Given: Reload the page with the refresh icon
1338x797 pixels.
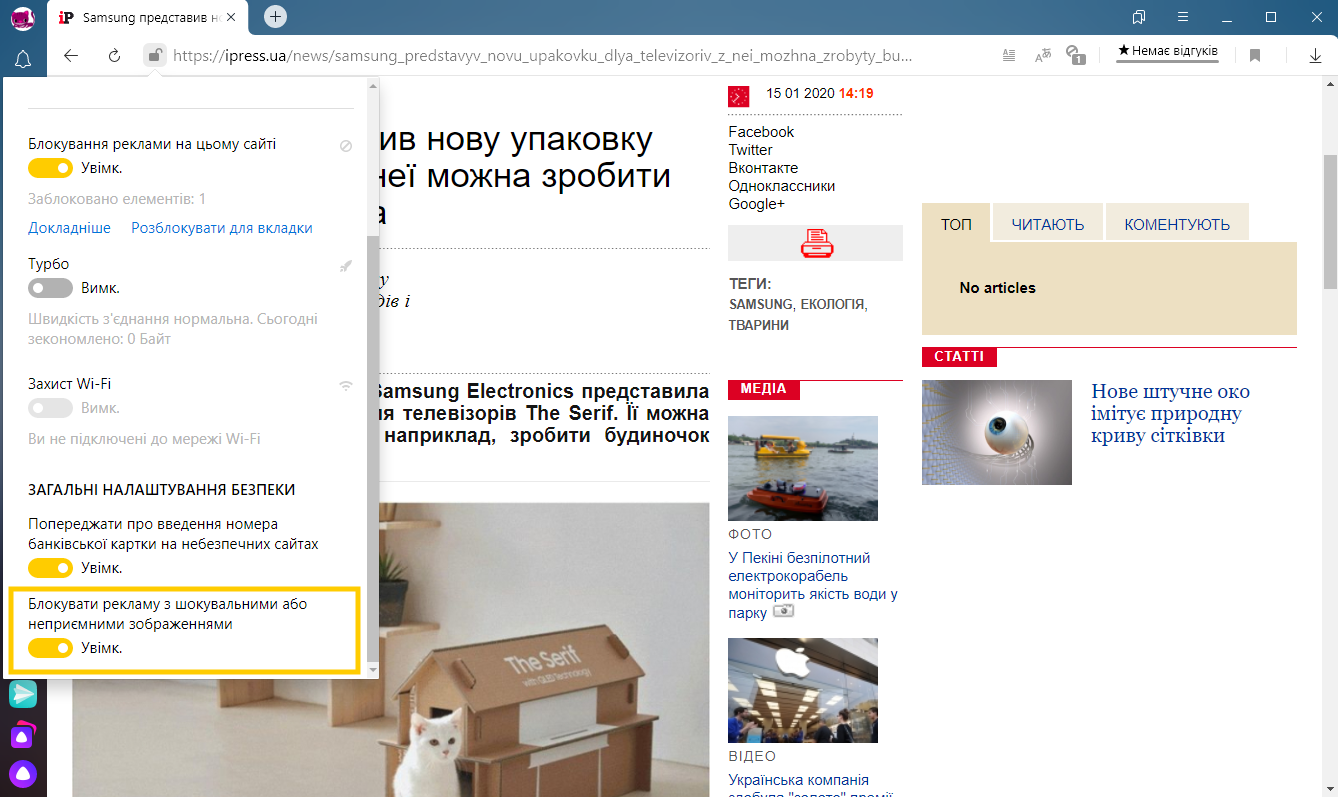Looking at the screenshot, I should click(114, 56).
